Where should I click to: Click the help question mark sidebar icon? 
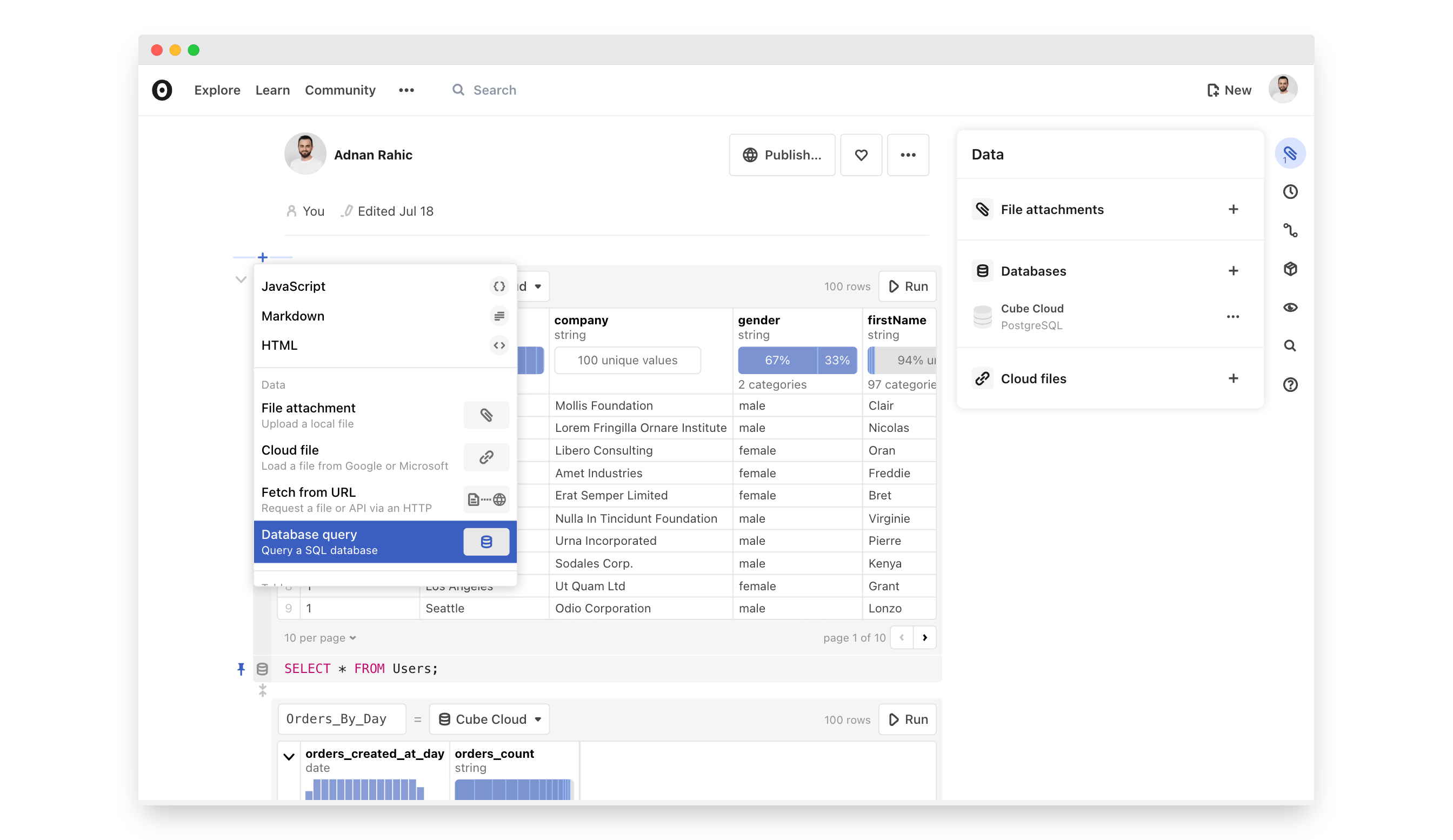[1290, 384]
